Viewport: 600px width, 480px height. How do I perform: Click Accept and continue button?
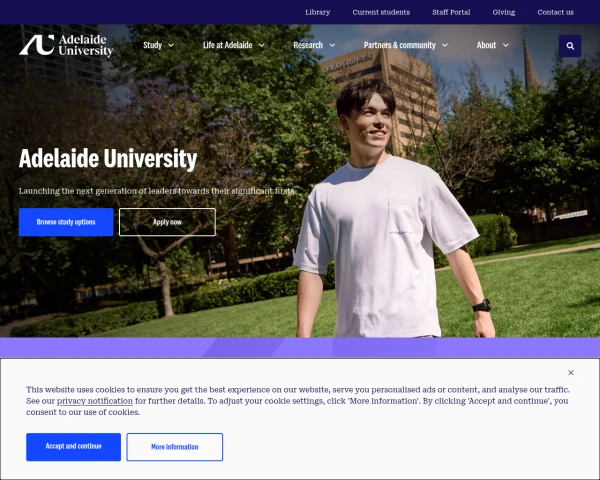coord(73,447)
